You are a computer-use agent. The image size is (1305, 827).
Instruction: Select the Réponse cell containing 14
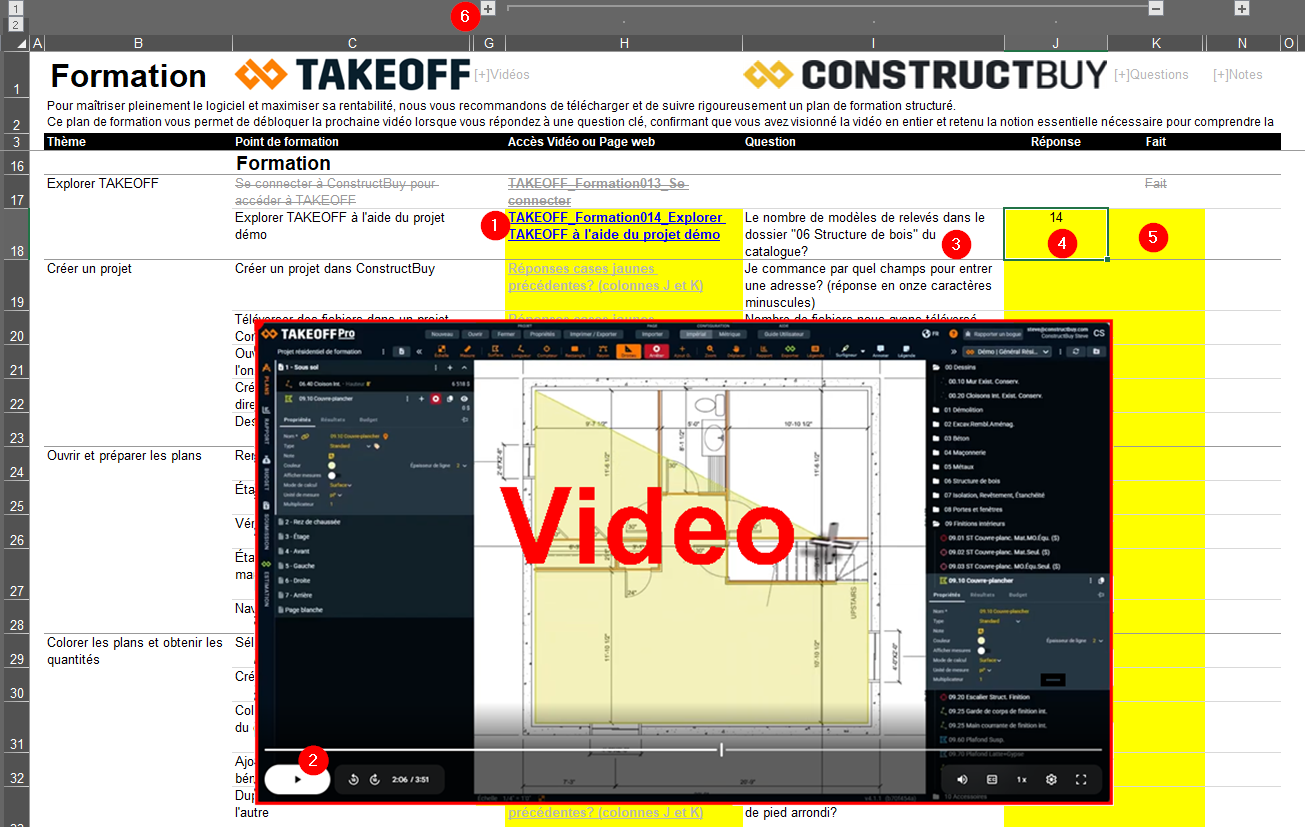1056,233
